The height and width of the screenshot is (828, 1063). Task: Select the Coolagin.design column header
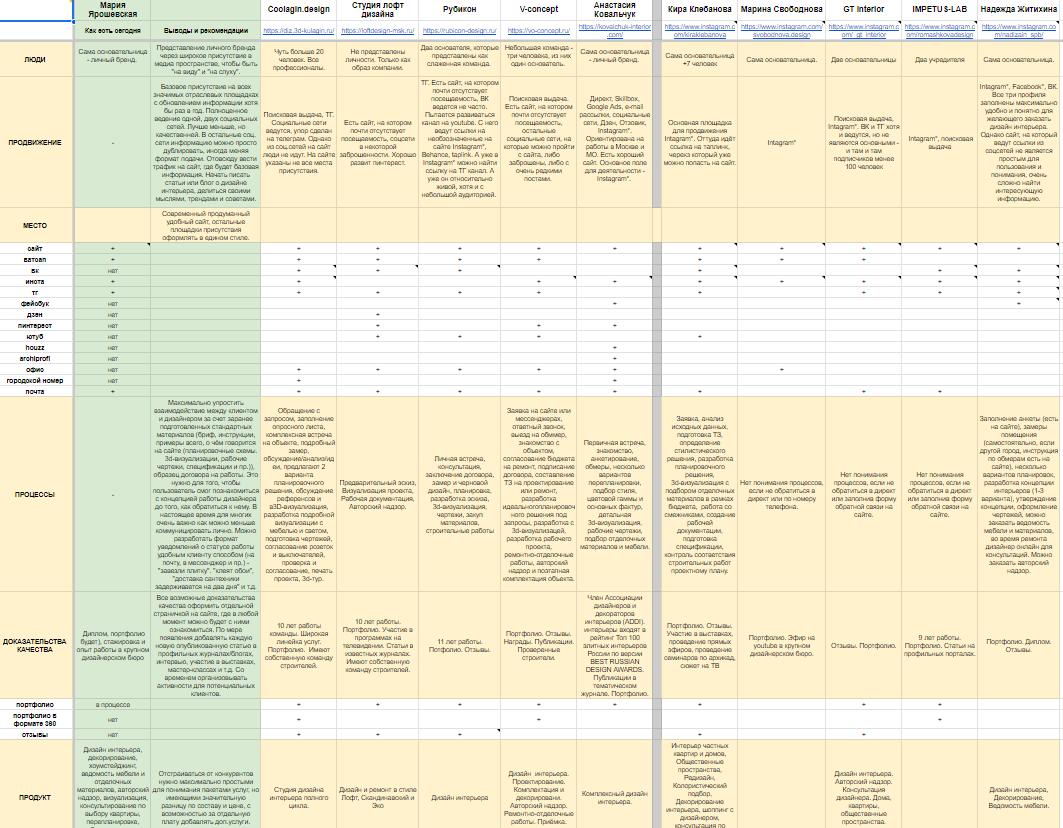298,9
